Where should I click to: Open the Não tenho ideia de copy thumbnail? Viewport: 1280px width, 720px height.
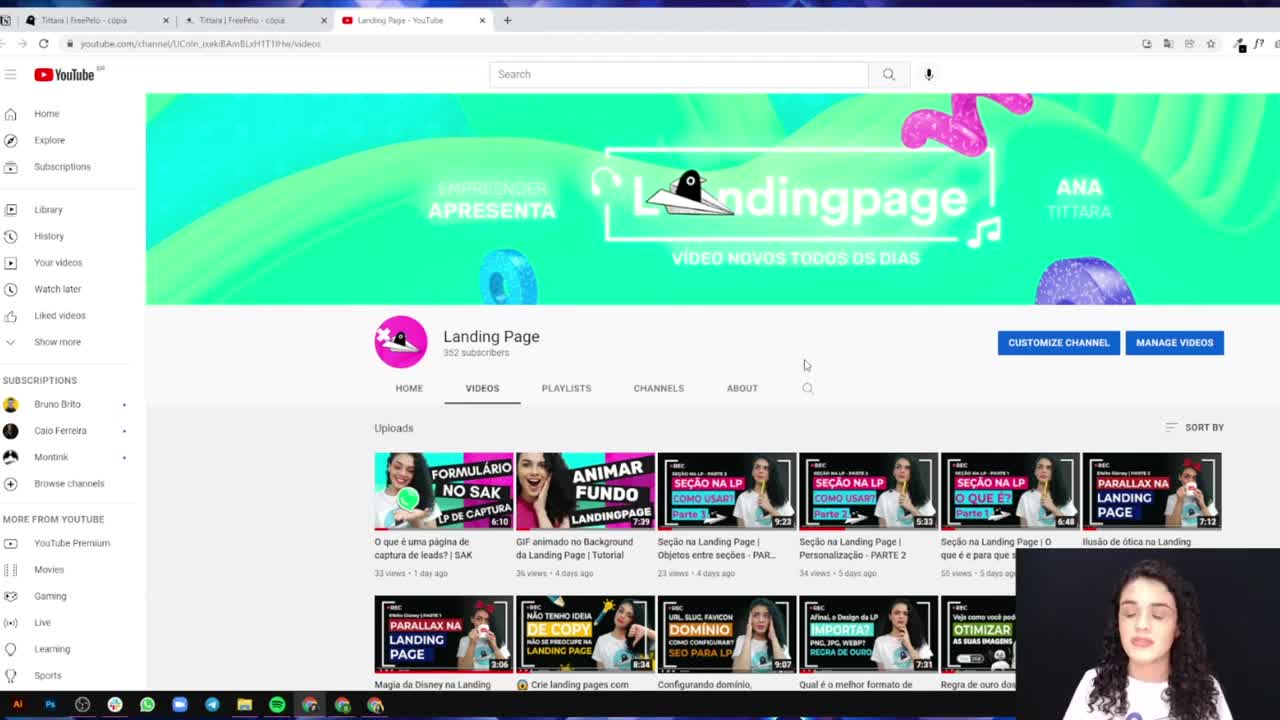point(585,634)
